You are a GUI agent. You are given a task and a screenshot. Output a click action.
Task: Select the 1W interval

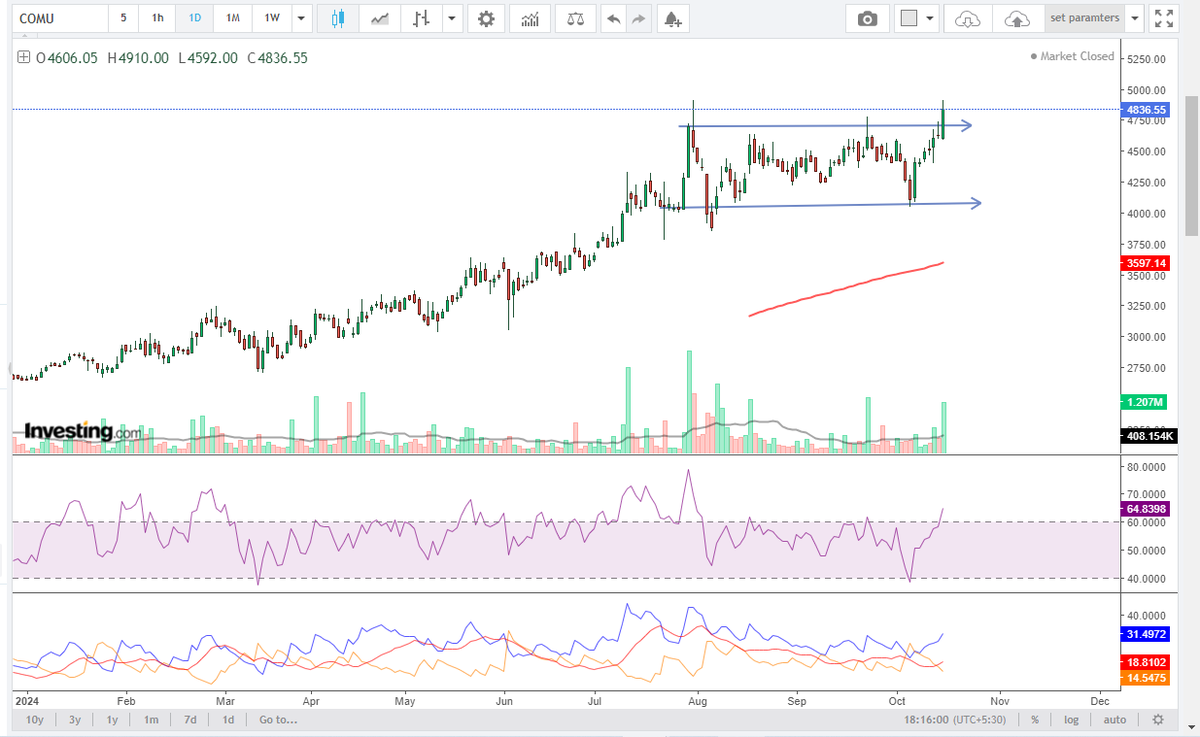(x=271, y=18)
